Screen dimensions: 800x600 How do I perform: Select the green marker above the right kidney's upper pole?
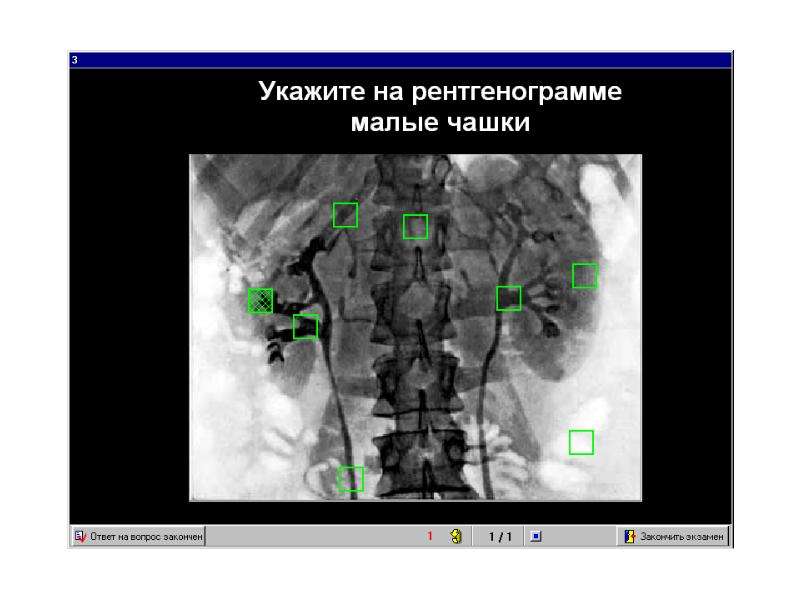point(345,215)
